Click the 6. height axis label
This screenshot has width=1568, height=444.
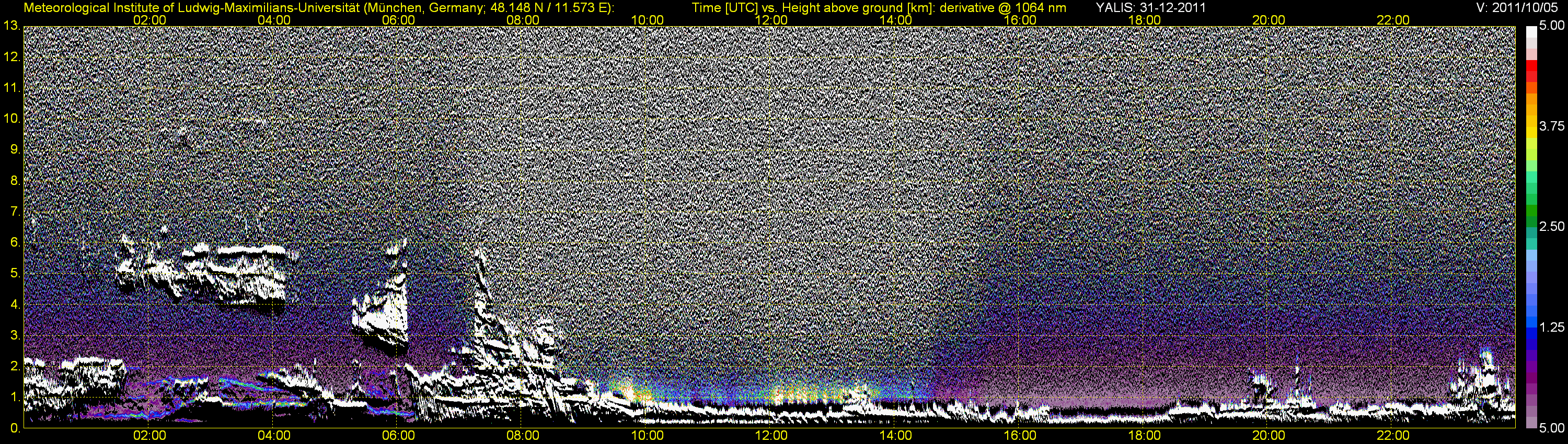(x=15, y=242)
